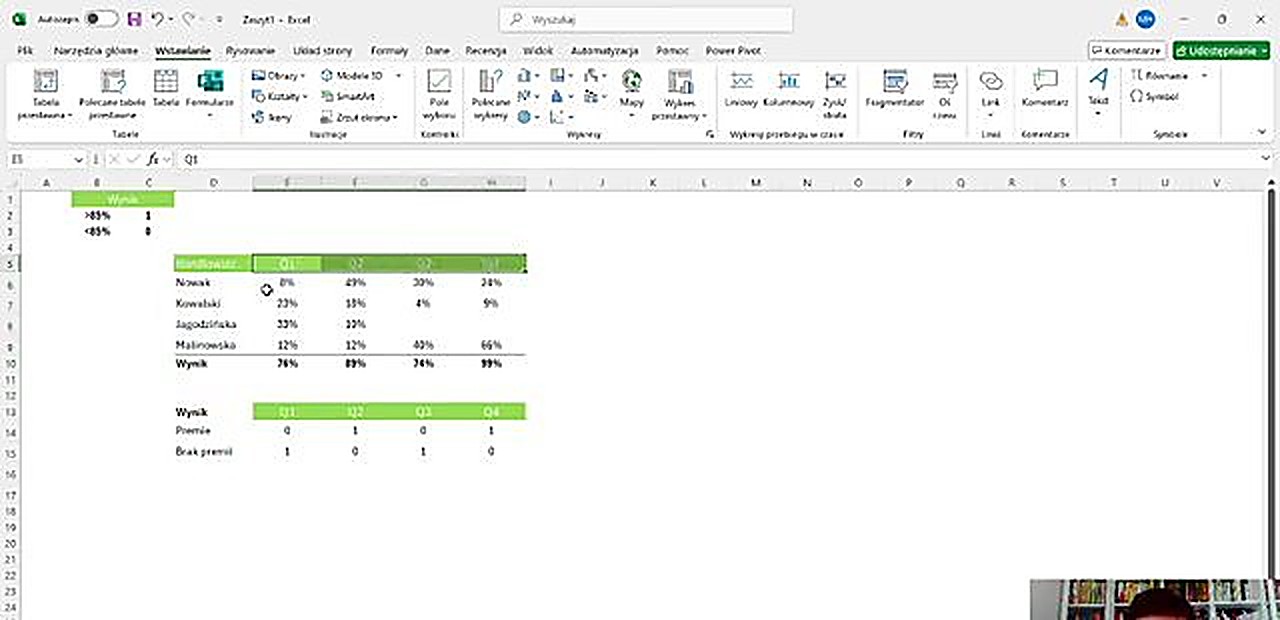The width and height of the screenshot is (1280, 620).
Task: Switch to the Formuły ribbon tab
Action: [389, 50]
